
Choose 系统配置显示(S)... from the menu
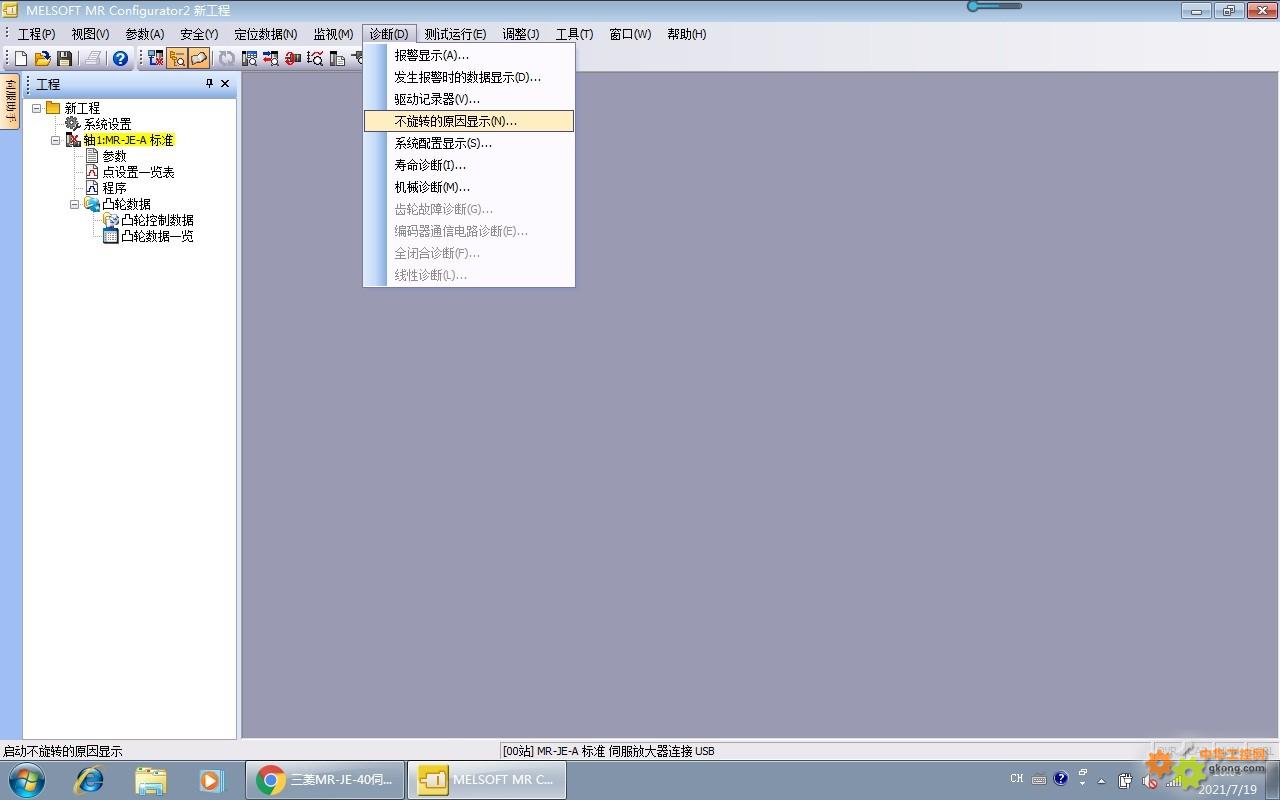pyautogui.click(x=469, y=143)
